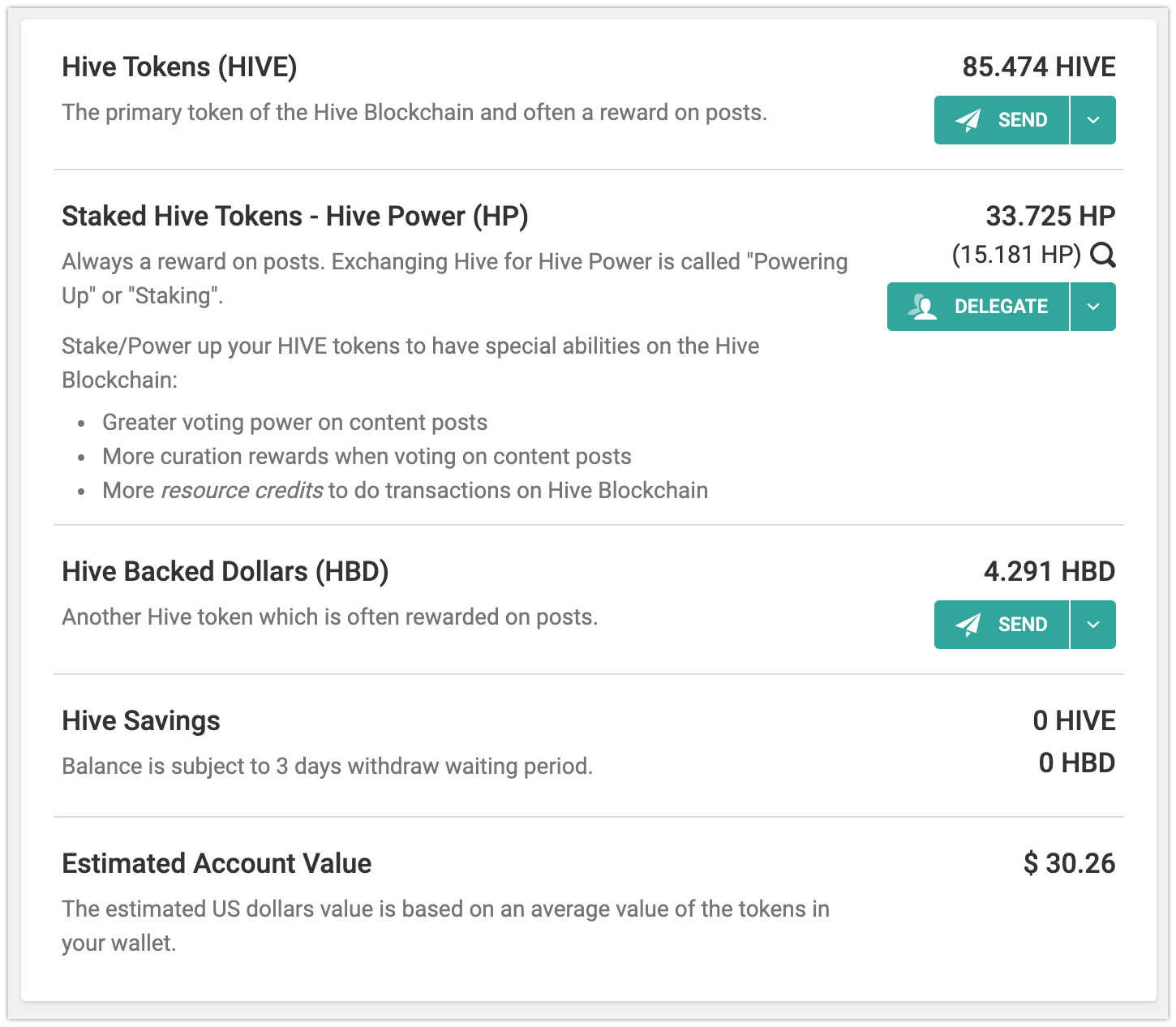Click the SEND button for Hive Tokens

tap(1002, 120)
